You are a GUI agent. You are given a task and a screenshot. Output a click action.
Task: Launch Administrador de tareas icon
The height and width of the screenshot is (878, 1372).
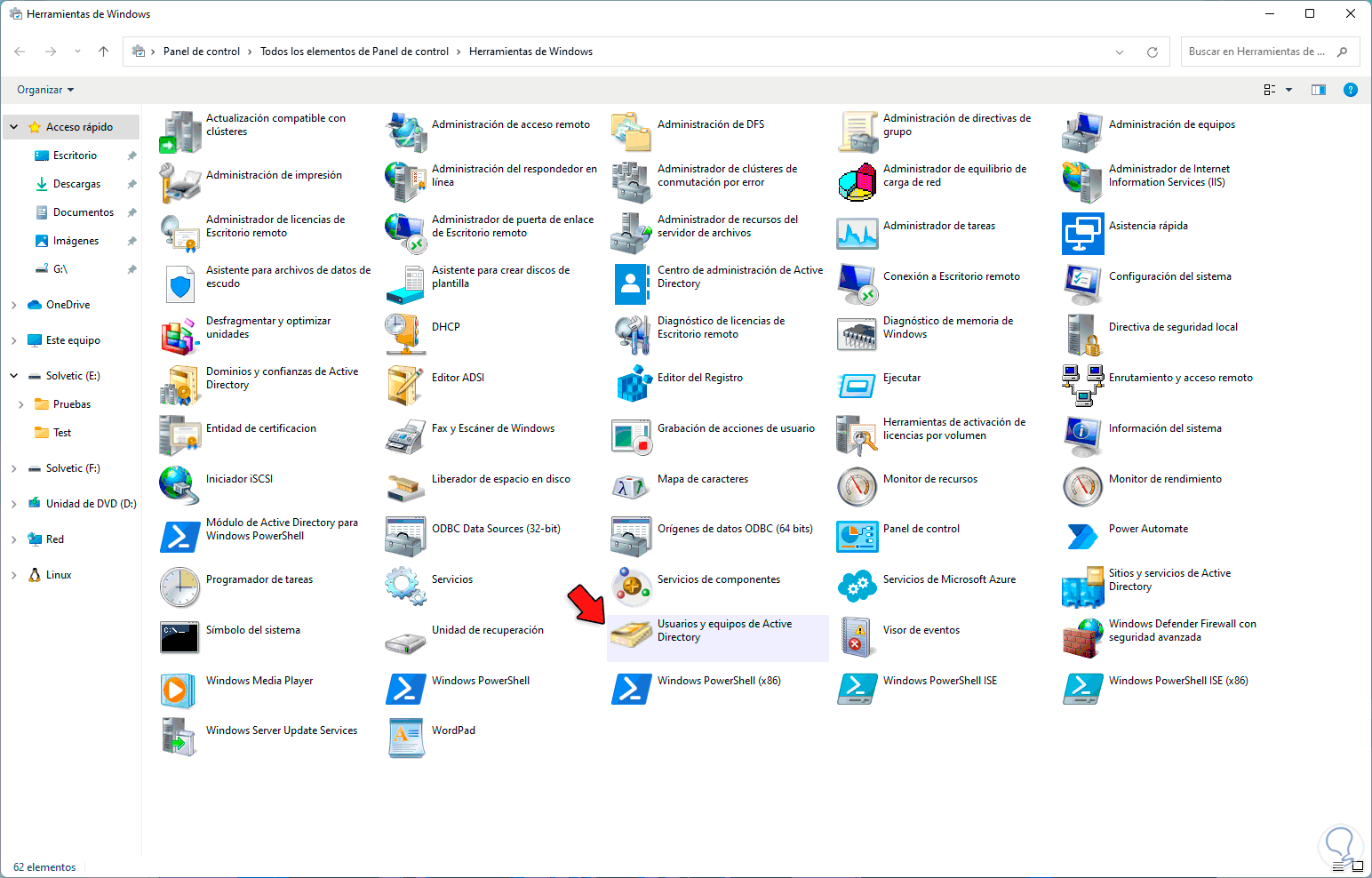pos(857,233)
